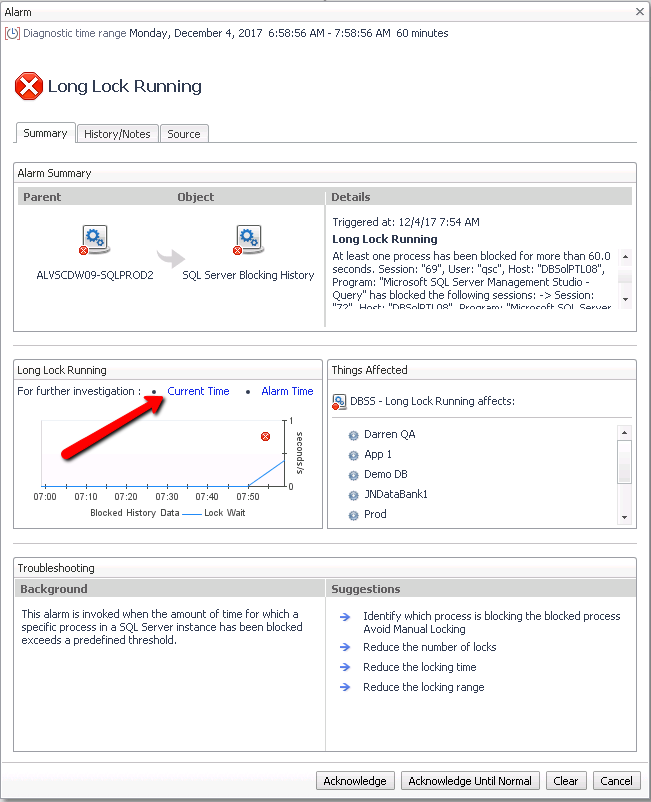Click the SQL Server Blocking History object icon

click(248, 240)
